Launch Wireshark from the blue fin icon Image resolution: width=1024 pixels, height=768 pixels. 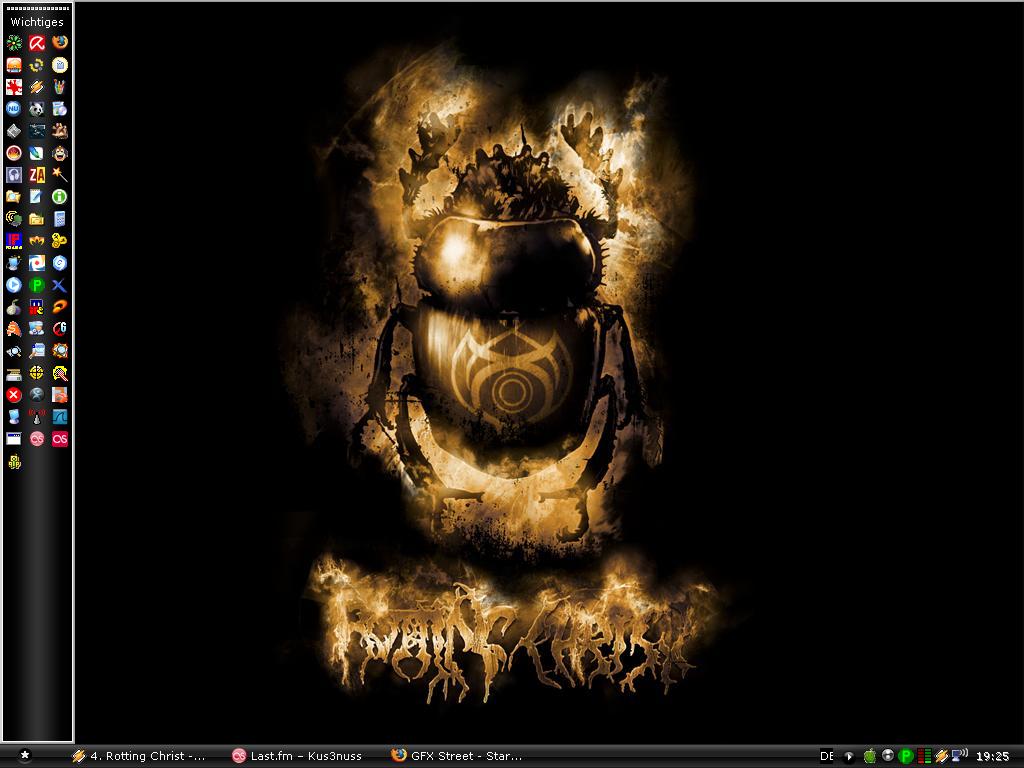(x=59, y=417)
